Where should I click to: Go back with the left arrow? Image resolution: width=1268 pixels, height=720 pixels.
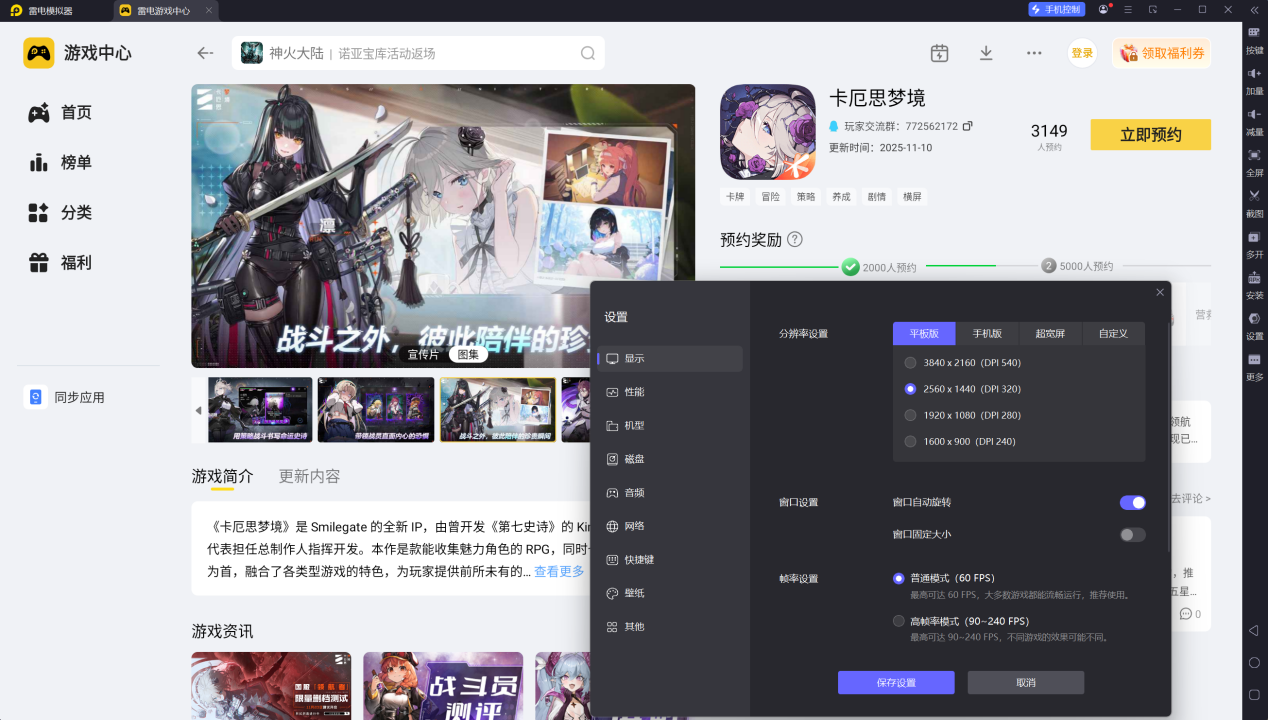(205, 53)
